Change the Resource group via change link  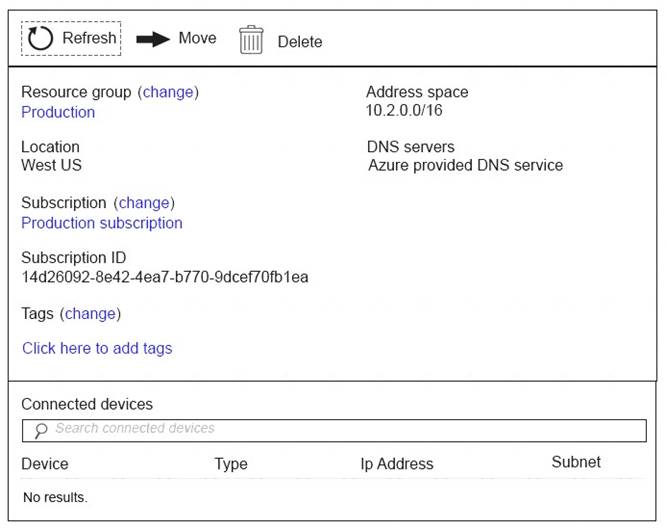168,92
